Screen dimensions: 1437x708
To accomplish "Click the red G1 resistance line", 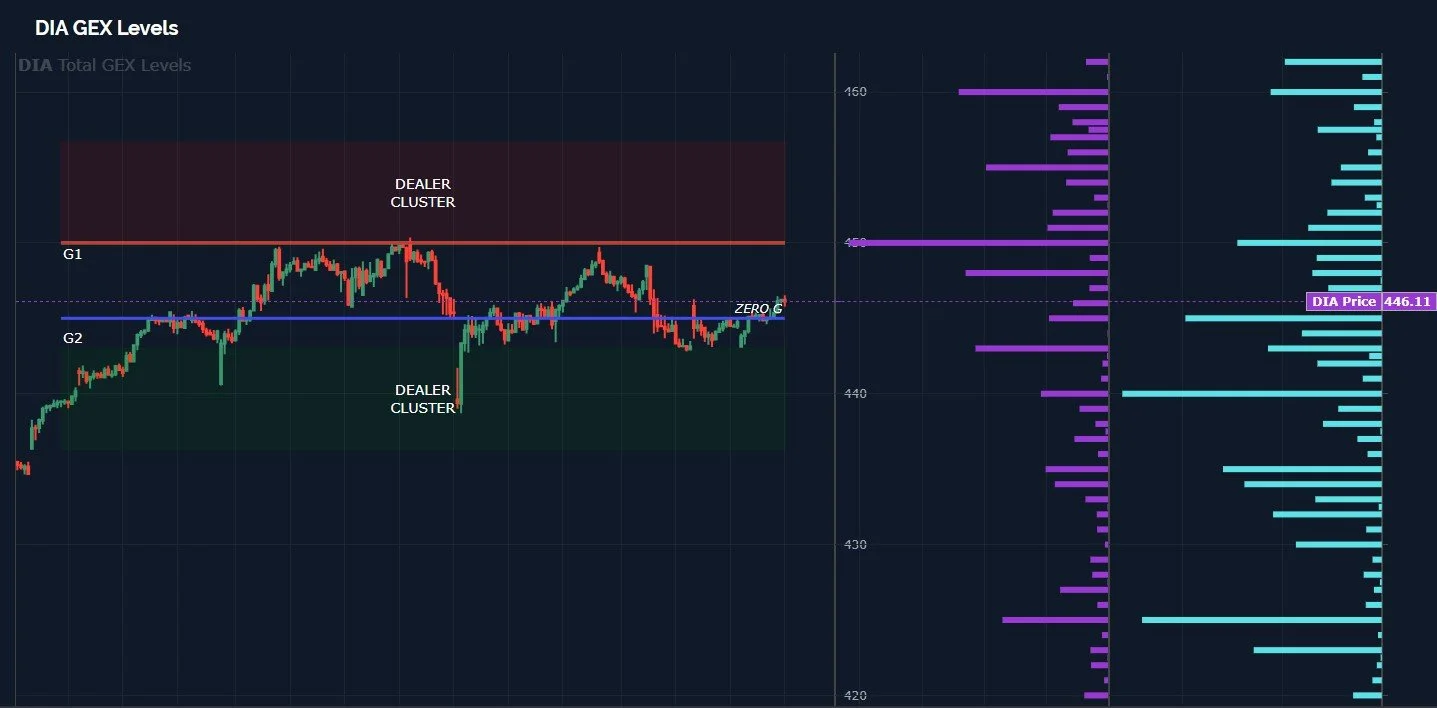I will point(422,243).
